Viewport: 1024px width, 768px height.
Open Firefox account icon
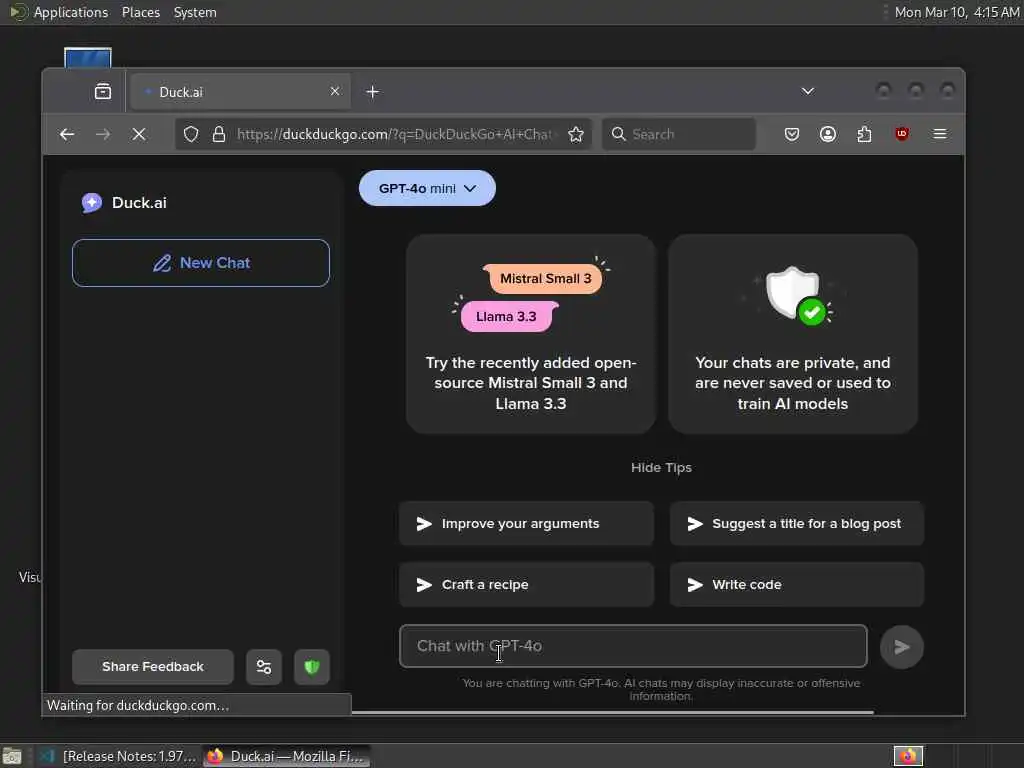point(827,135)
